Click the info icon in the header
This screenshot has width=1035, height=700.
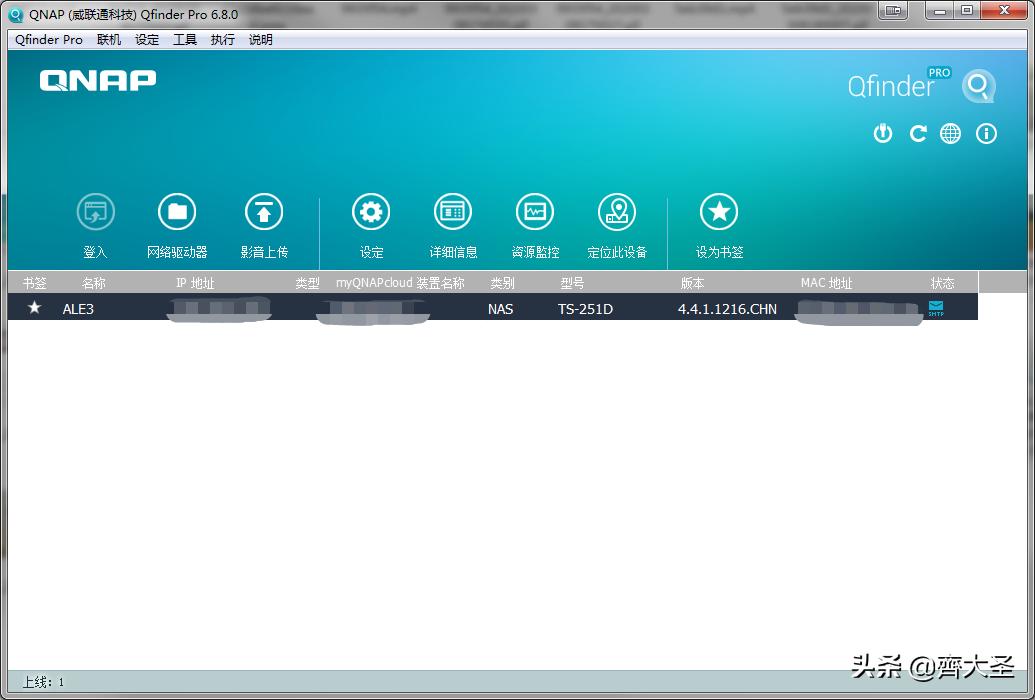coord(986,133)
